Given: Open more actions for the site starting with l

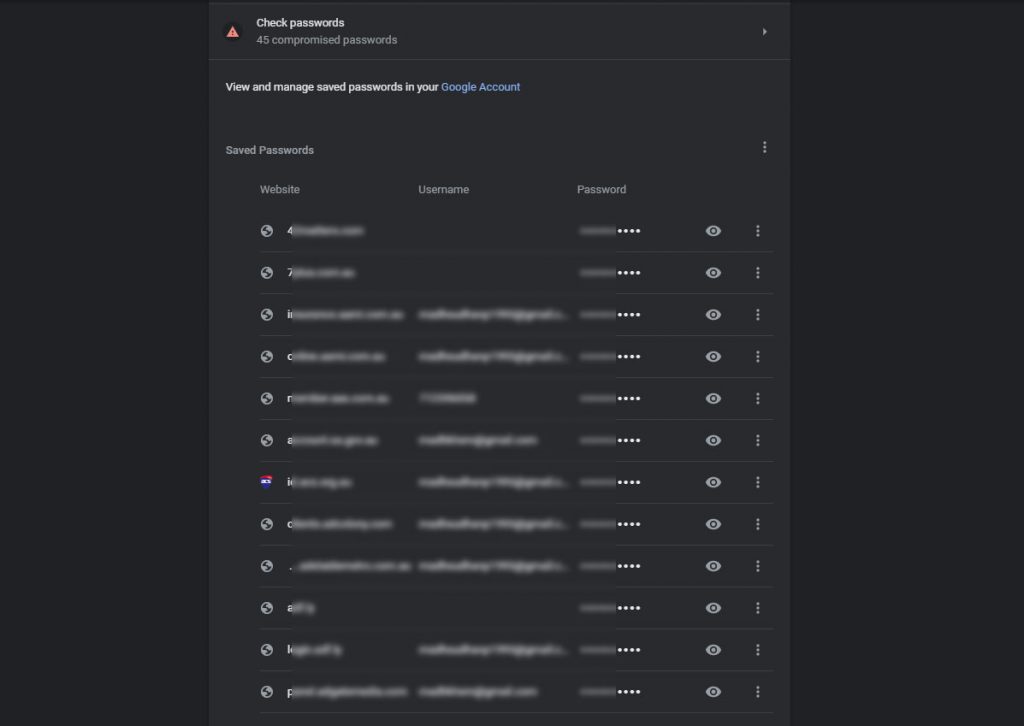Looking at the screenshot, I should [758, 650].
